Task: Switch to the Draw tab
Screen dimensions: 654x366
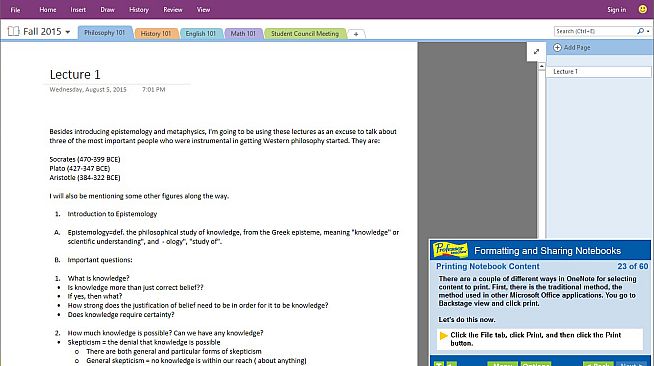Action: point(107,10)
